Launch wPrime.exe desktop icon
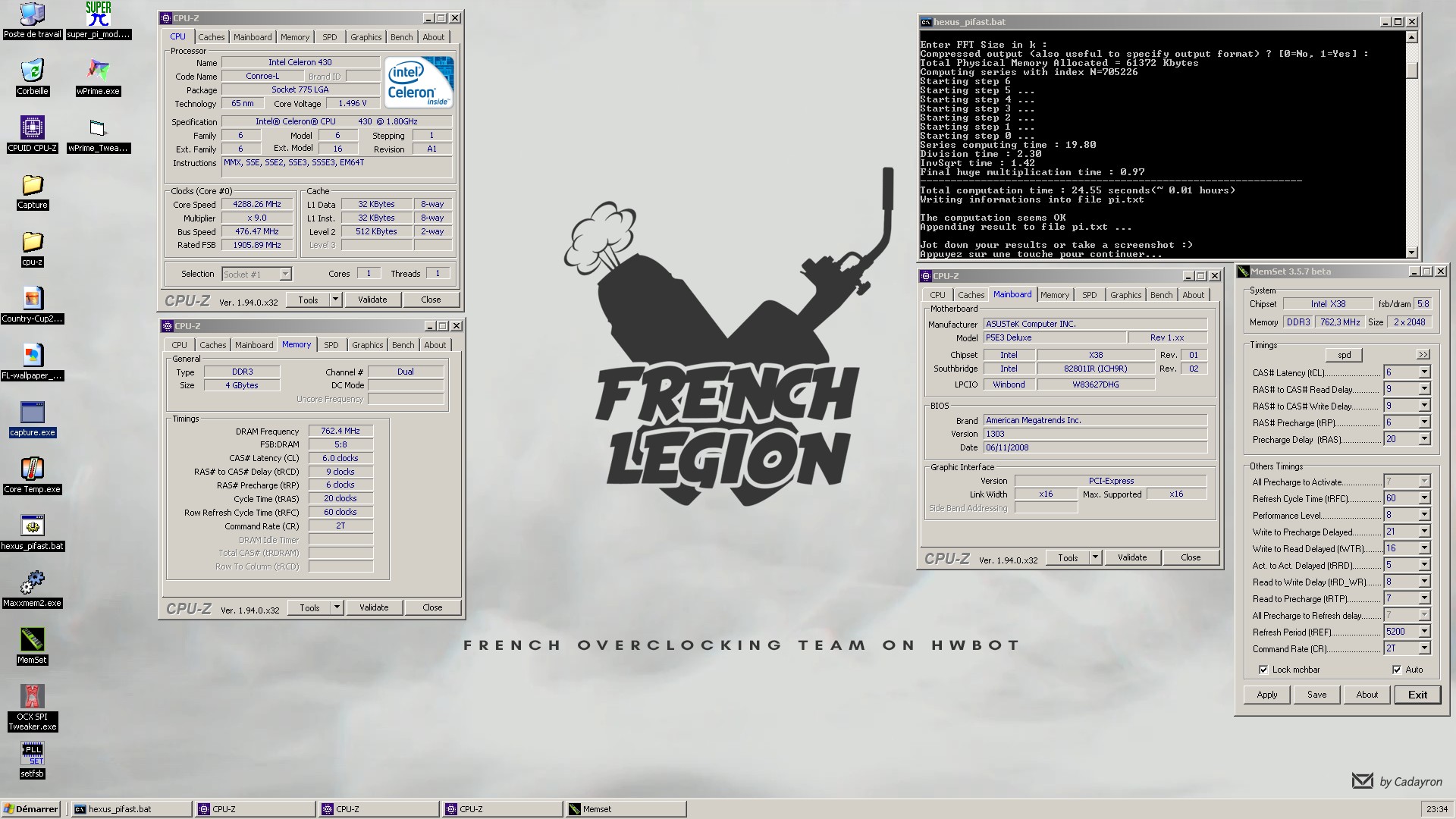 pos(99,77)
